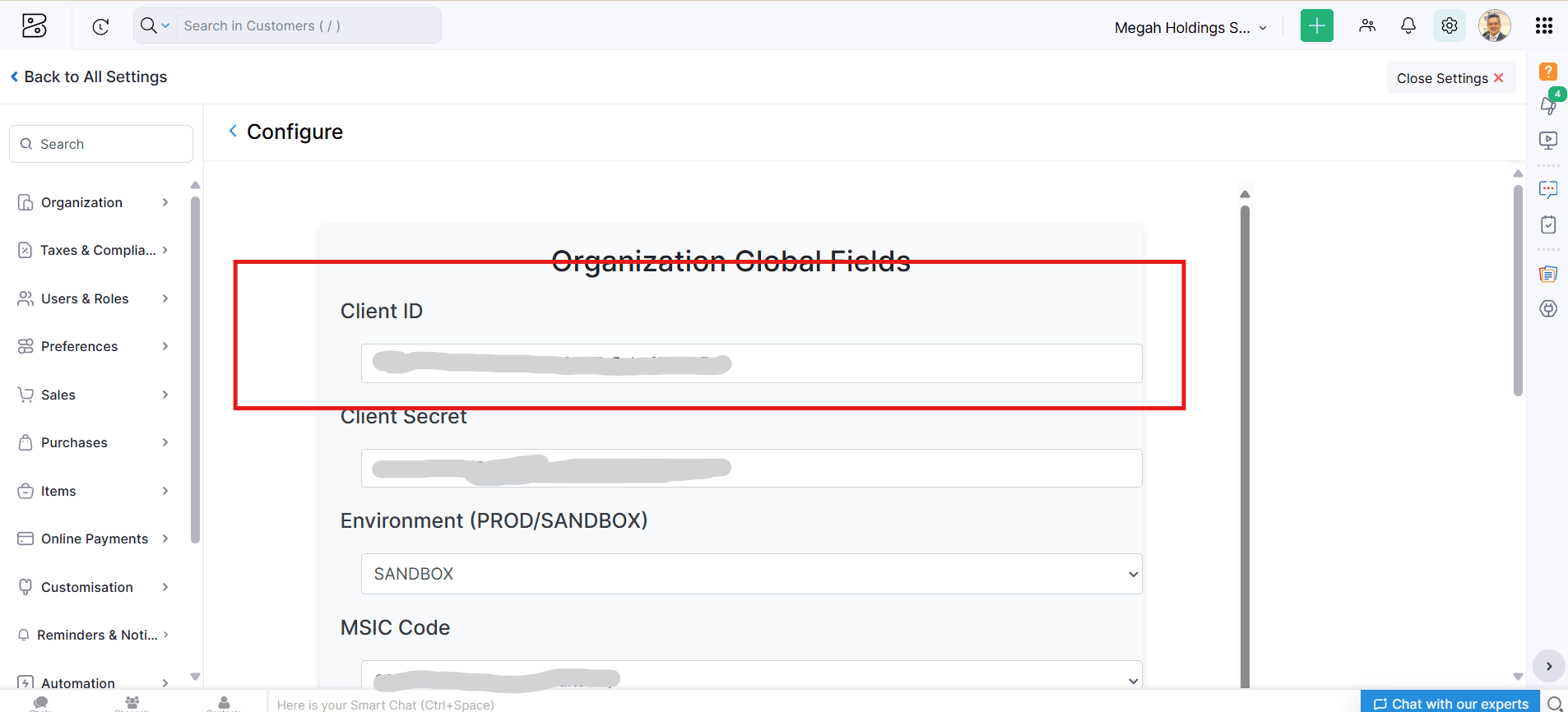Open the MSIC Code dropdown
The height and width of the screenshot is (712, 1568).
pos(751,676)
